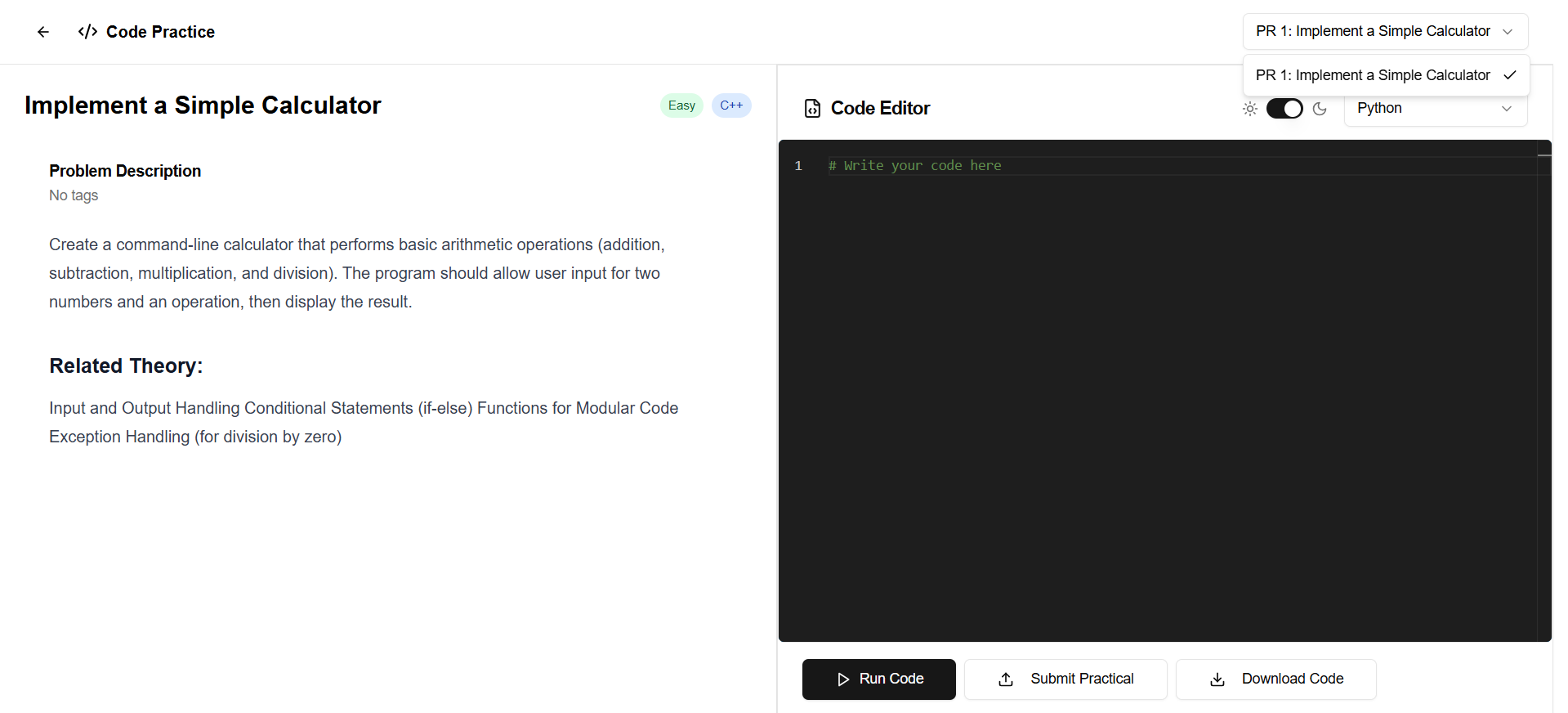Click the back arrow icon
Screen dimensions: 1568x713
(43, 32)
